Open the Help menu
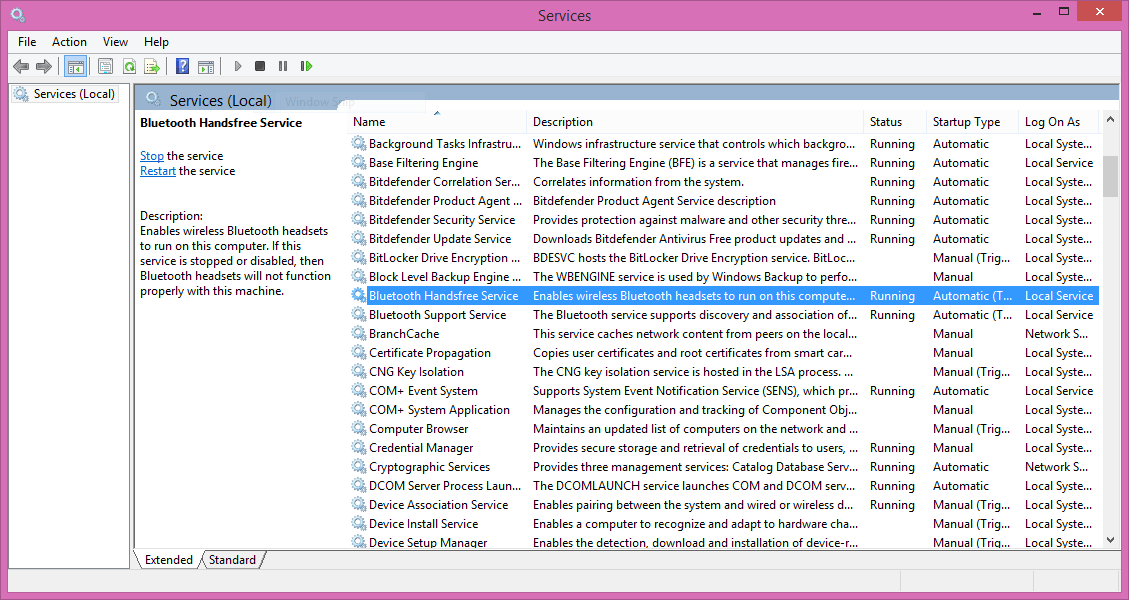Image resolution: width=1129 pixels, height=600 pixels. 156,42
